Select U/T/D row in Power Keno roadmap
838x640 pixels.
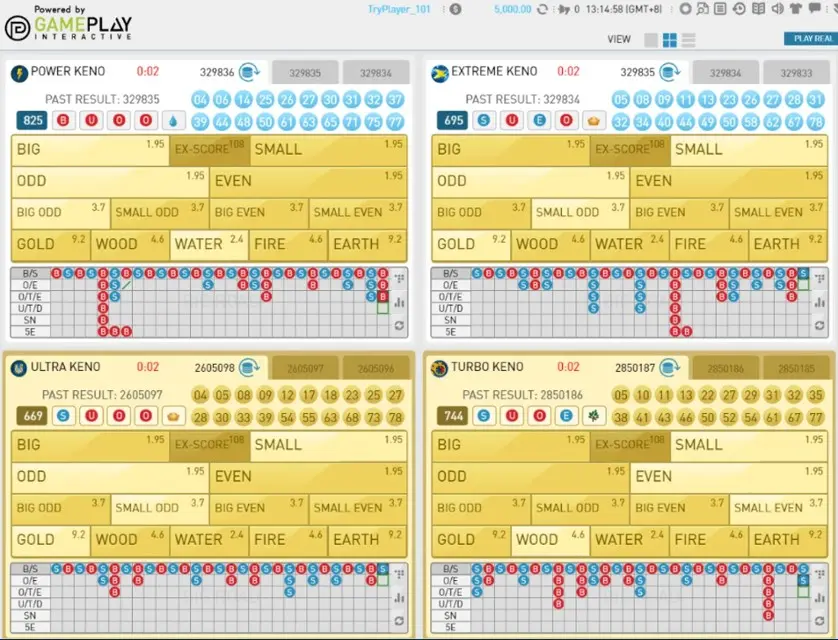(x=30, y=308)
